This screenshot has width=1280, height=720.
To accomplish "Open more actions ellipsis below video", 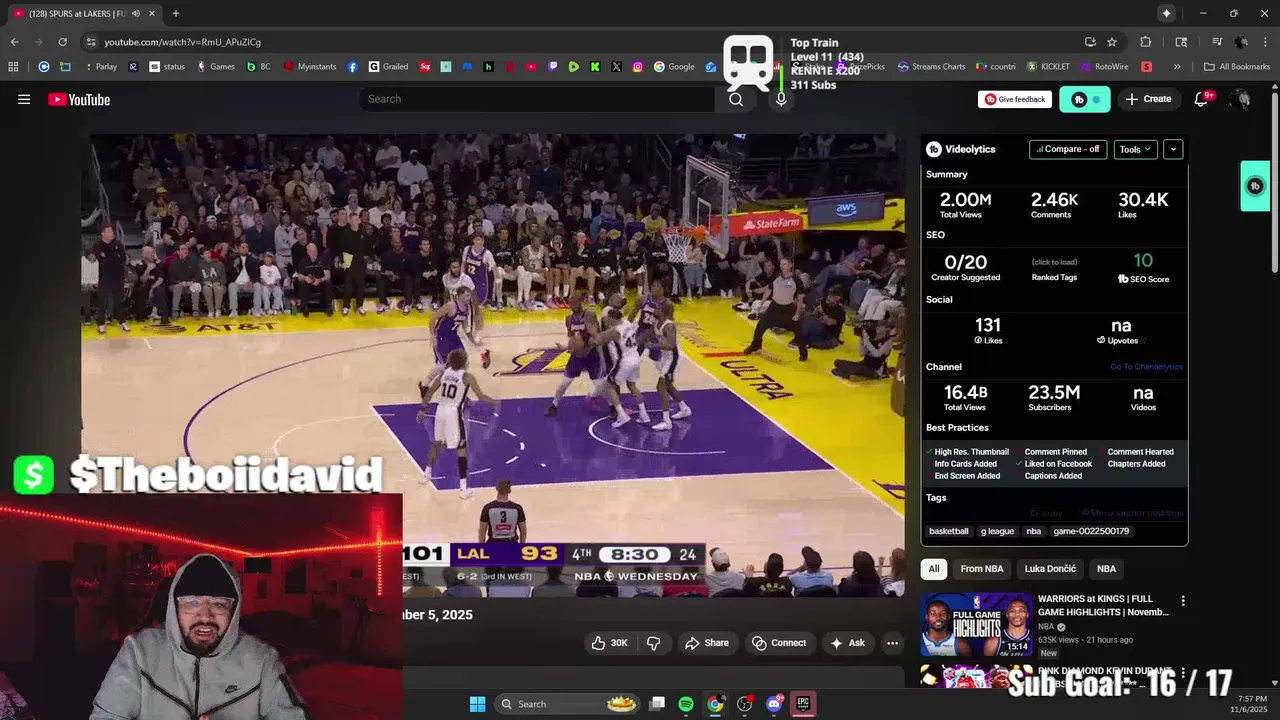I will [x=893, y=643].
